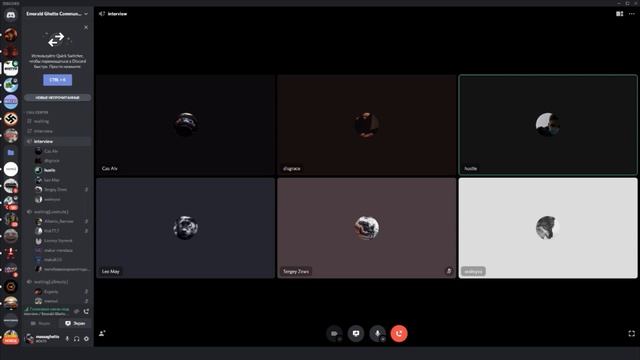Click the Video button above user panel
This screenshot has width=640, height=360.
tap(41, 323)
